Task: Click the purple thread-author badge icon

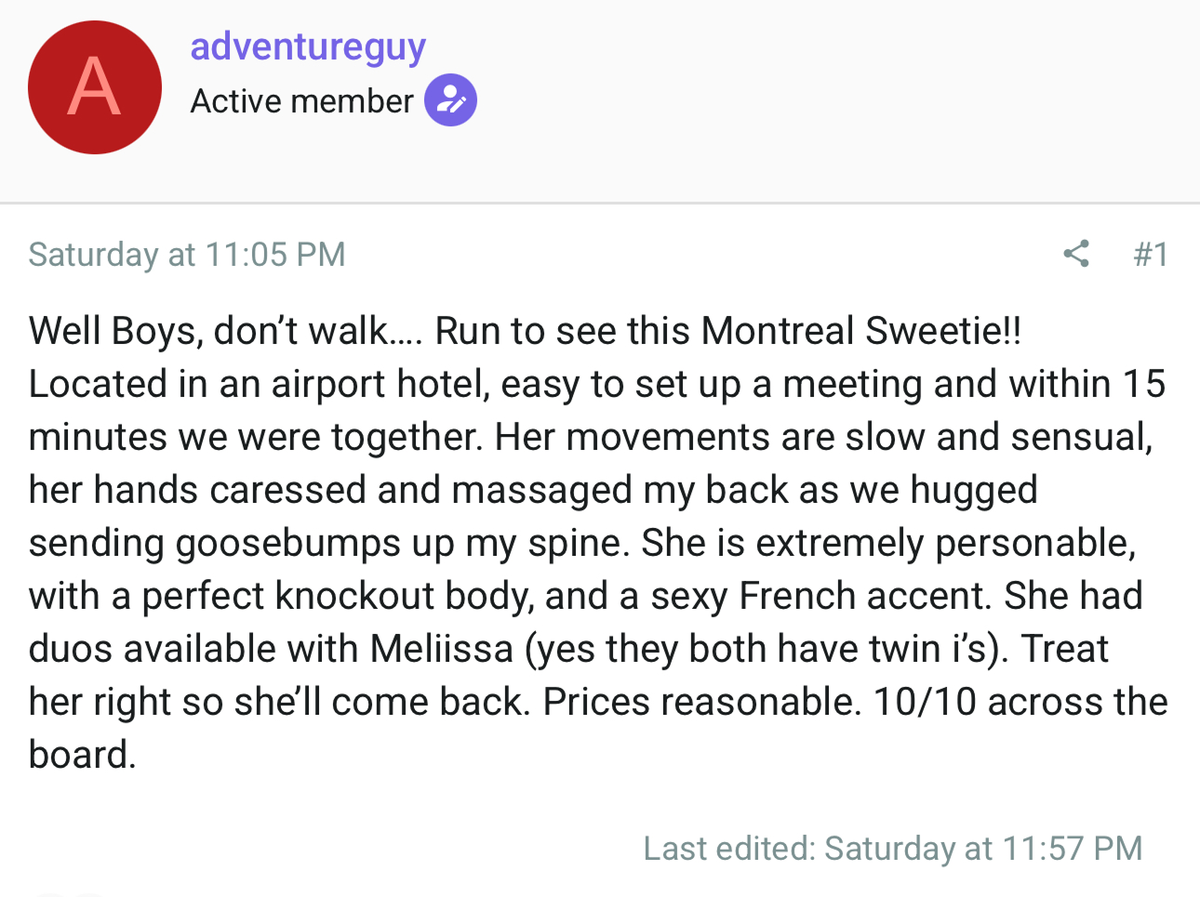Action: [451, 101]
